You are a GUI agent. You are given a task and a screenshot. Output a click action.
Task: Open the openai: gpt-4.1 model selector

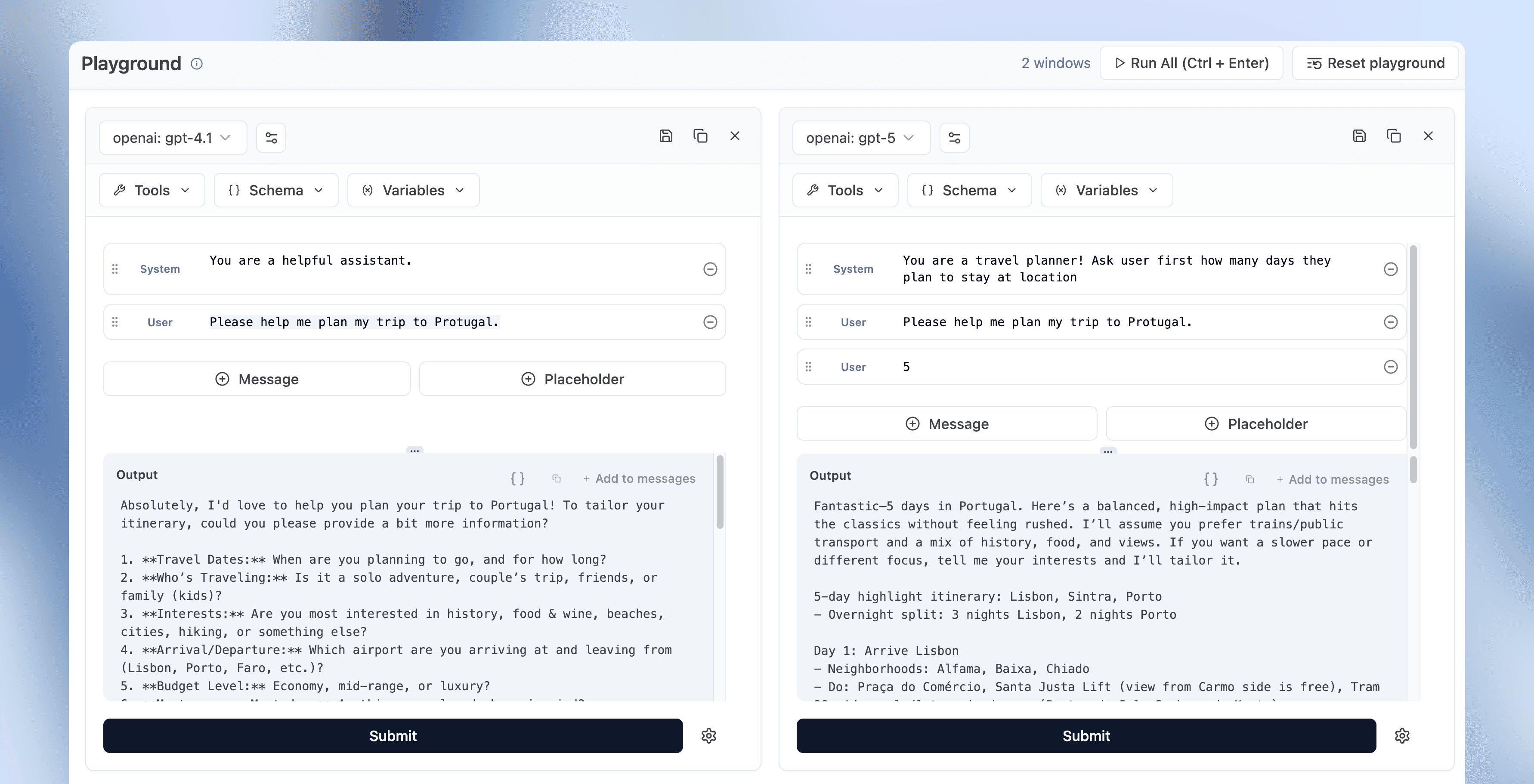(173, 138)
